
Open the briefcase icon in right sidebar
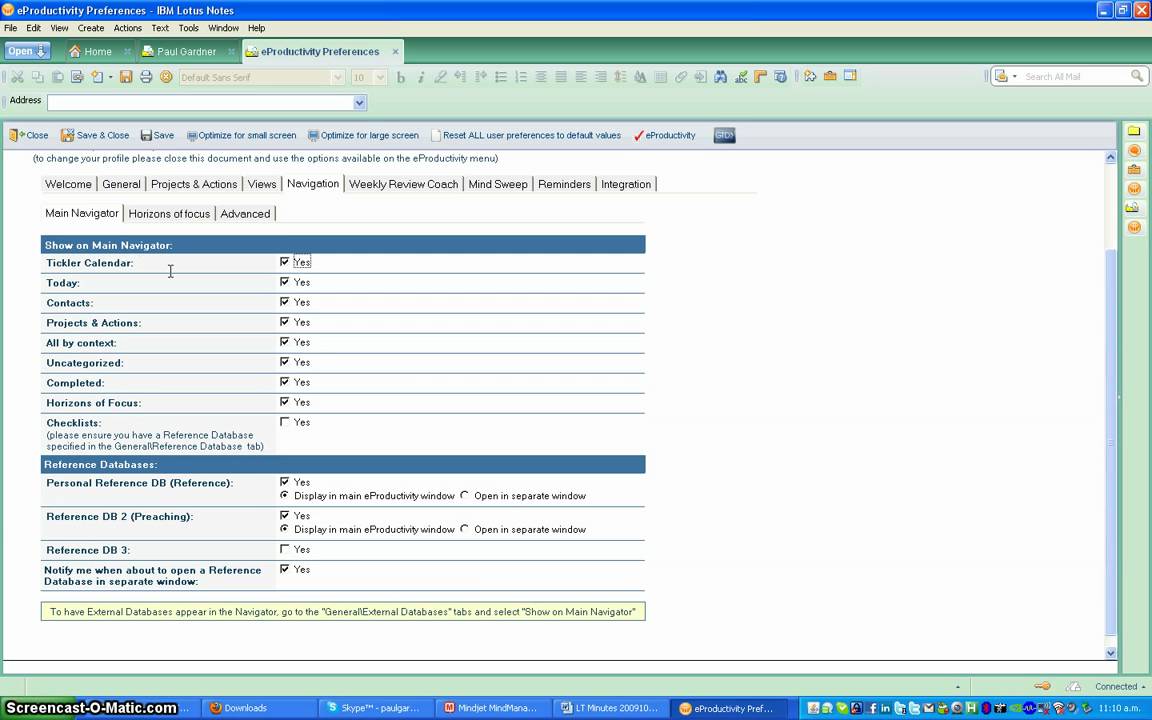[1134, 170]
